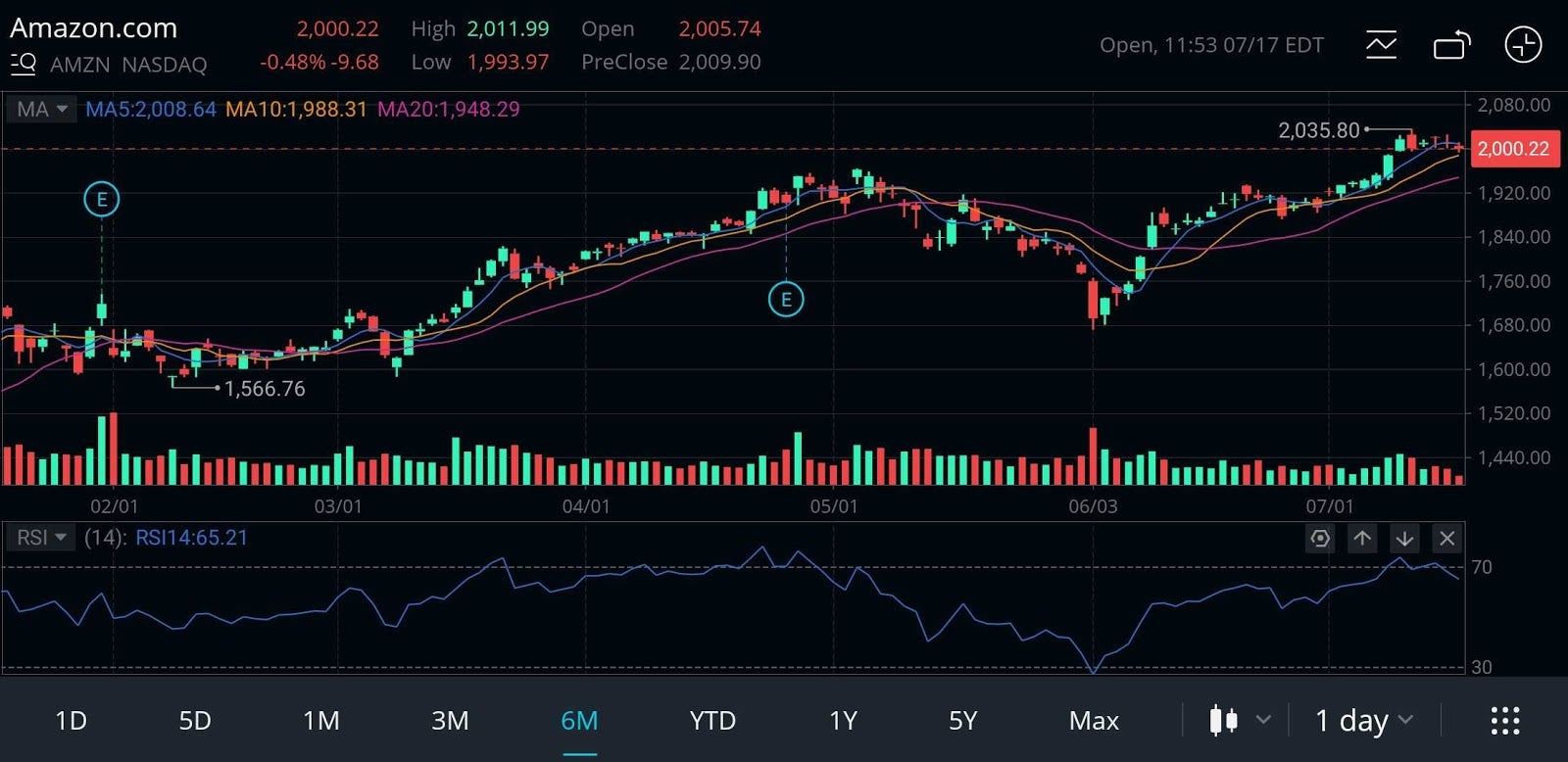Open the 1 day interval dropdown
1568x762 pixels.
click(x=1364, y=721)
